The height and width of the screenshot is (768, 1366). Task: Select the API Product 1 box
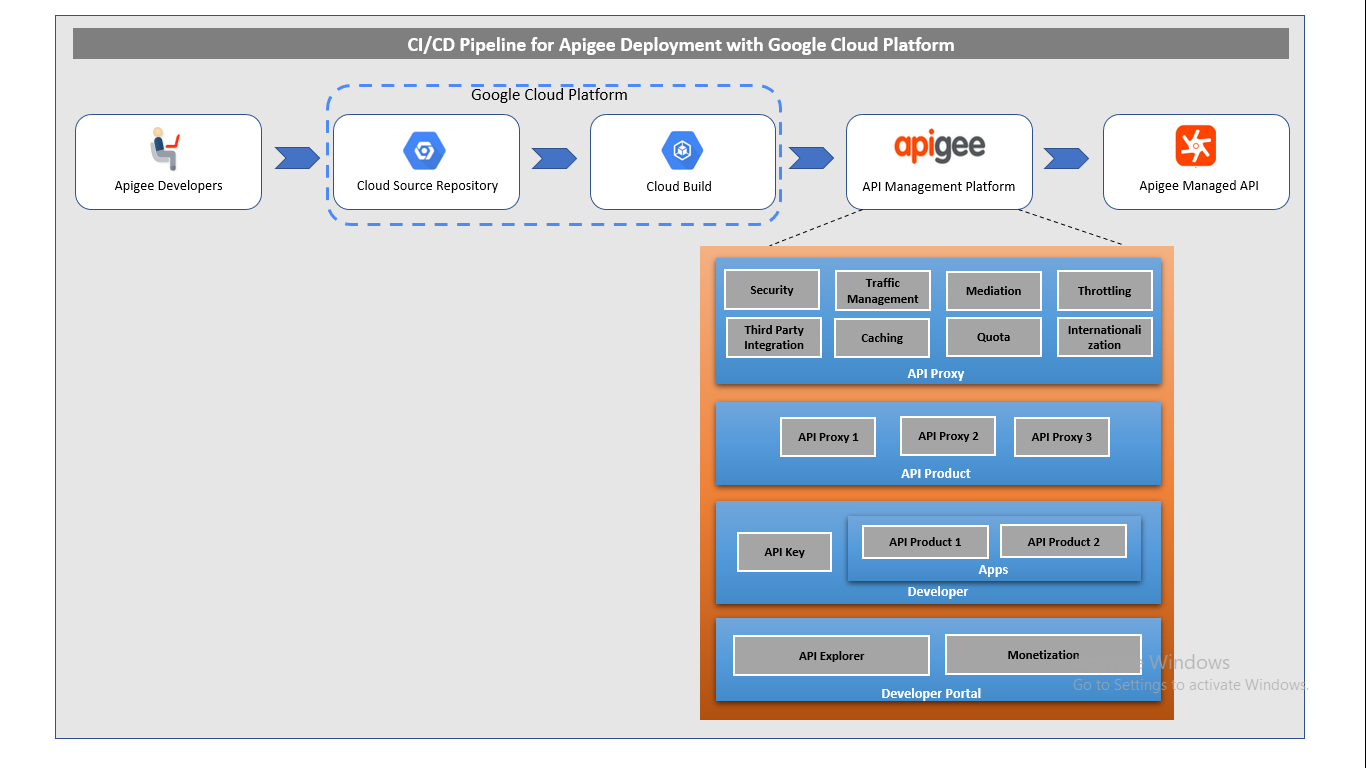pos(925,542)
